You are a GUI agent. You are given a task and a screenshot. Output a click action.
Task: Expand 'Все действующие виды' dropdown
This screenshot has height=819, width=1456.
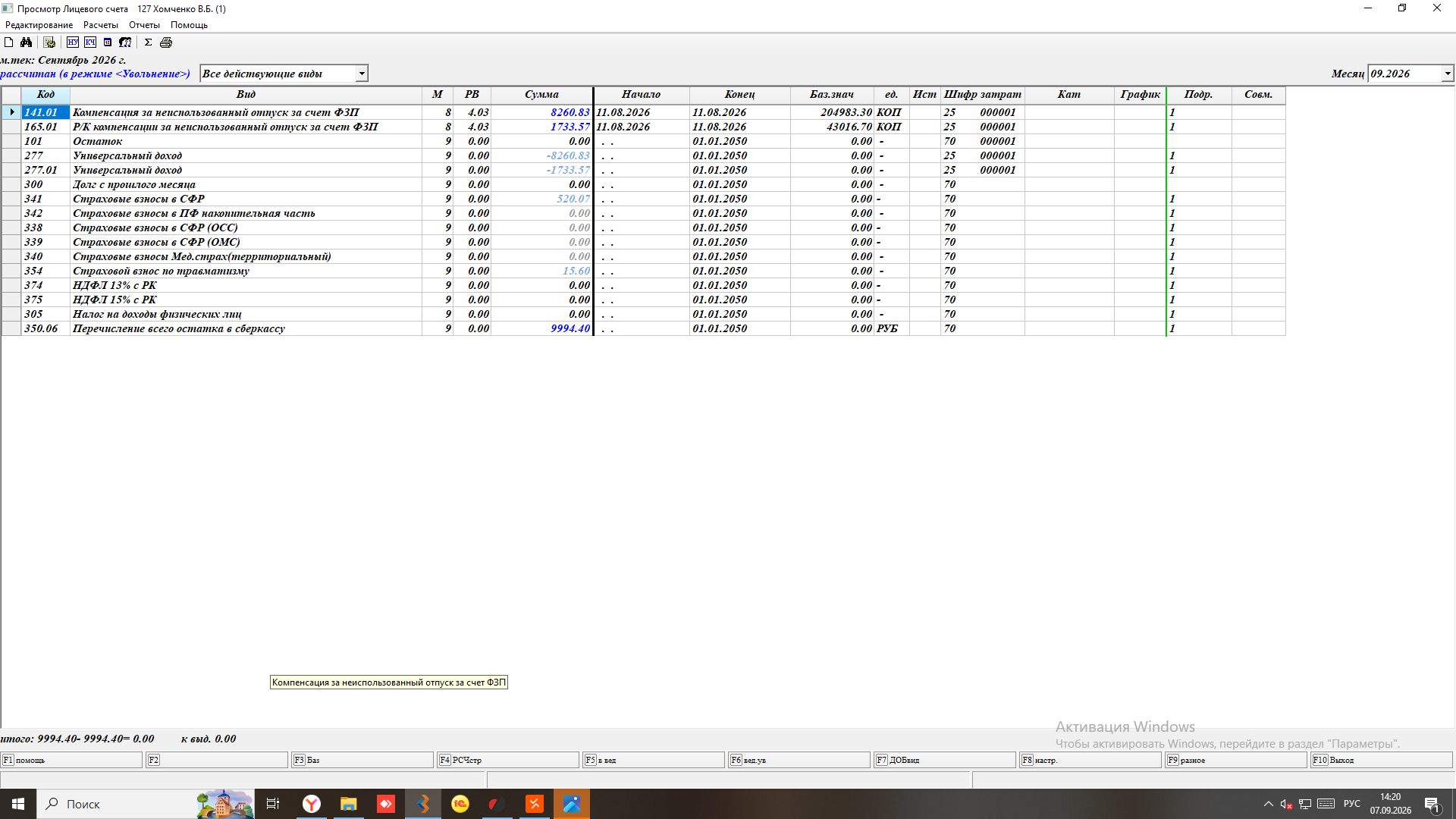click(362, 74)
